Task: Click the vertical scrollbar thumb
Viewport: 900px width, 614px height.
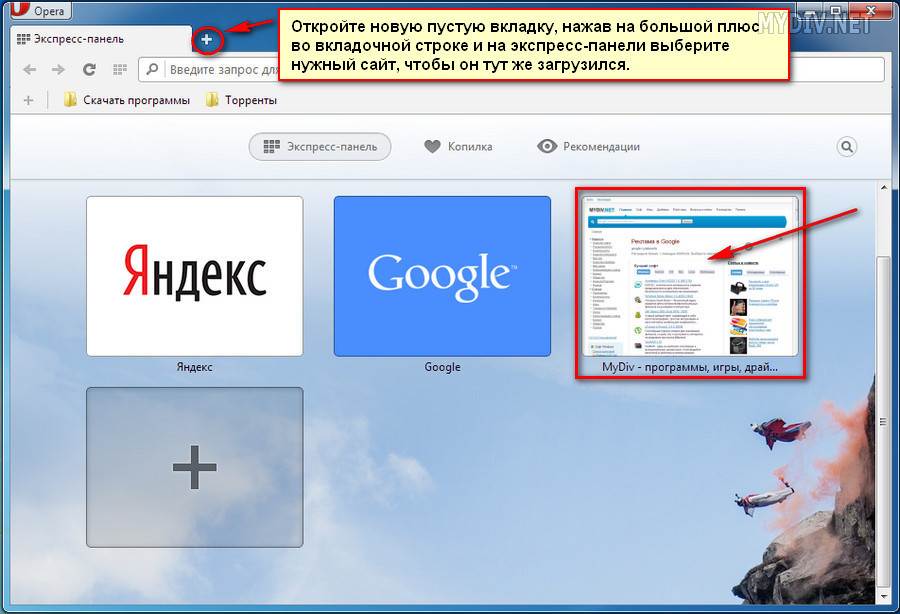Action: [x=884, y=422]
